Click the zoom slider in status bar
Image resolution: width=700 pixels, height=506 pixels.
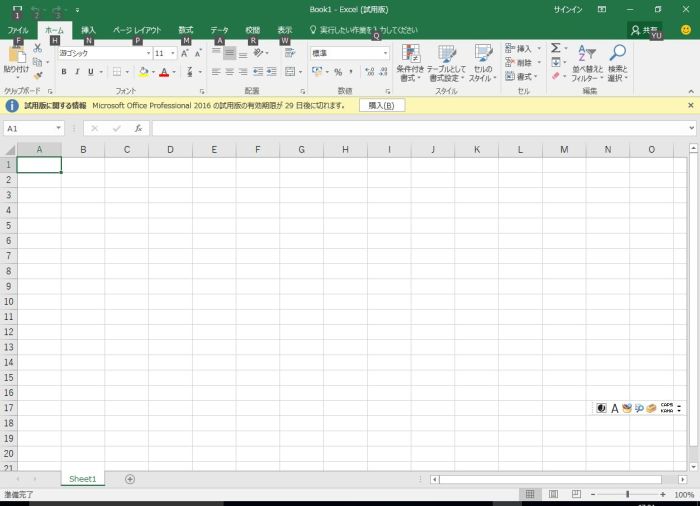point(627,494)
